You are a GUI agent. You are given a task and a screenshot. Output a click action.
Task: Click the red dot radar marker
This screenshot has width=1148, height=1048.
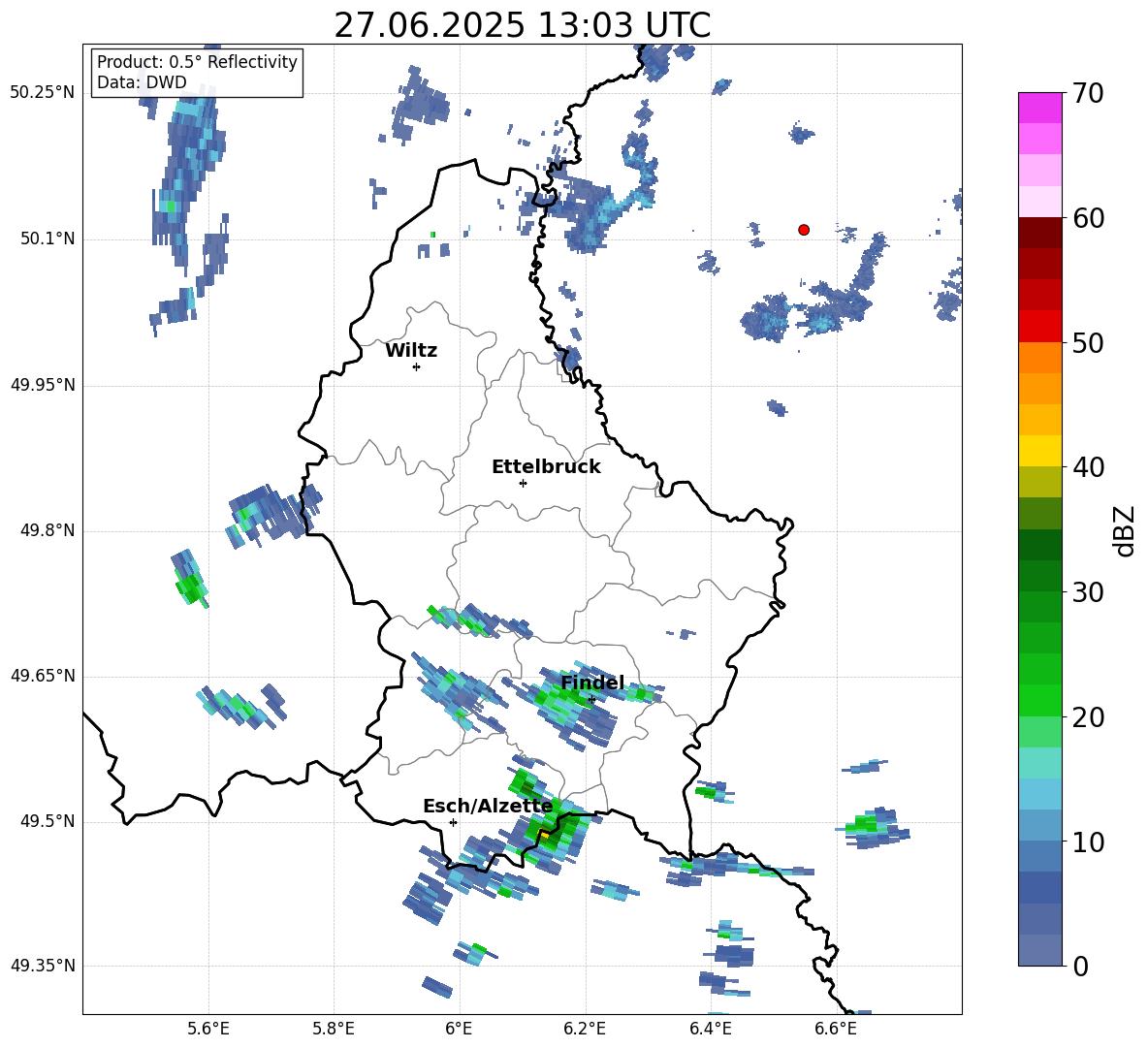(804, 230)
